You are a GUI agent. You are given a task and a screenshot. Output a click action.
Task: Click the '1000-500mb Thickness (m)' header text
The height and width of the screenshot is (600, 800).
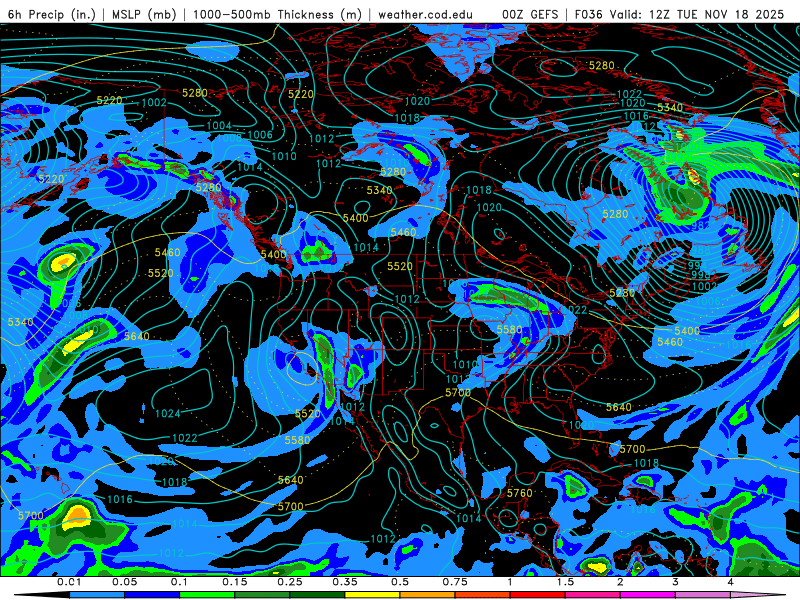277,14
